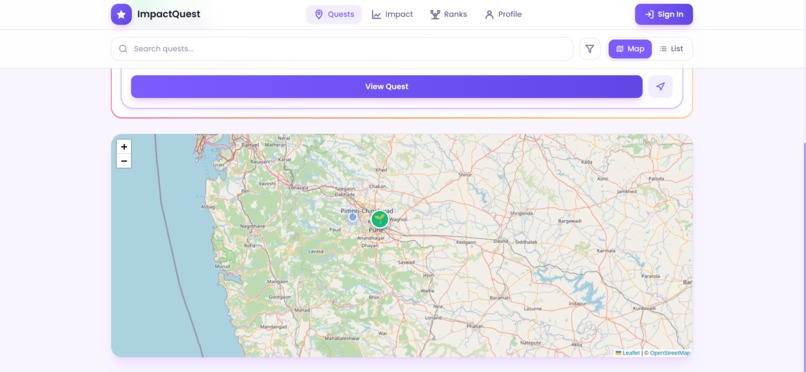Zoom in the map with plus button

tap(124, 147)
